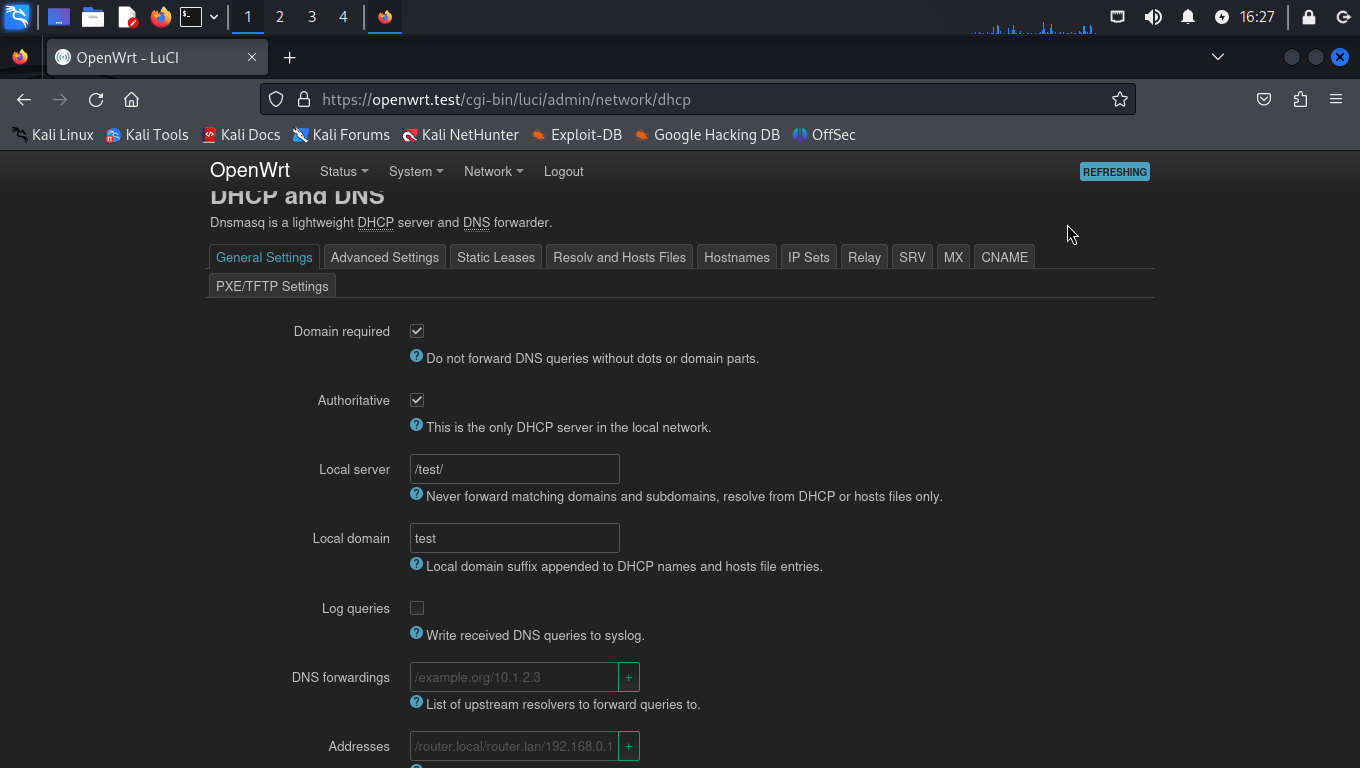Image resolution: width=1360 pixels, height=768 pixels.
Task: Expand the Status dropdown menu
Action: click(x=344, y=172)
